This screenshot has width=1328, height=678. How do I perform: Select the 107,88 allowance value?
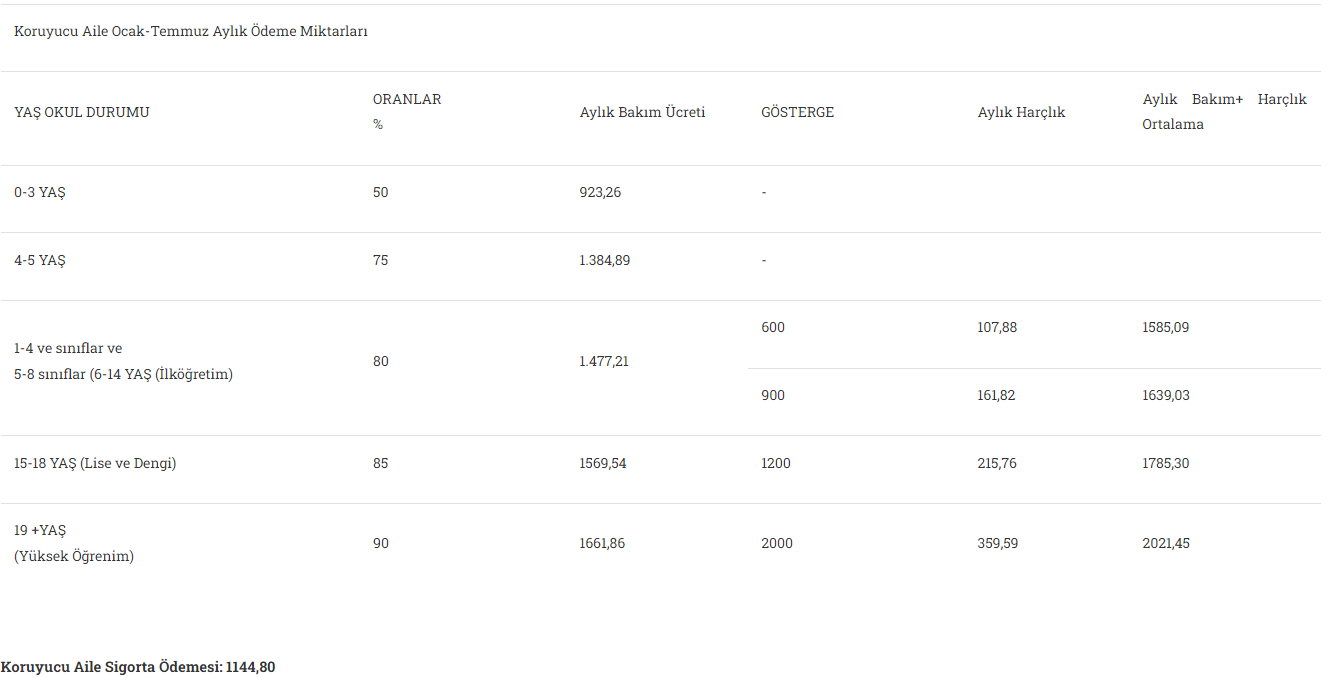point(997,327)
